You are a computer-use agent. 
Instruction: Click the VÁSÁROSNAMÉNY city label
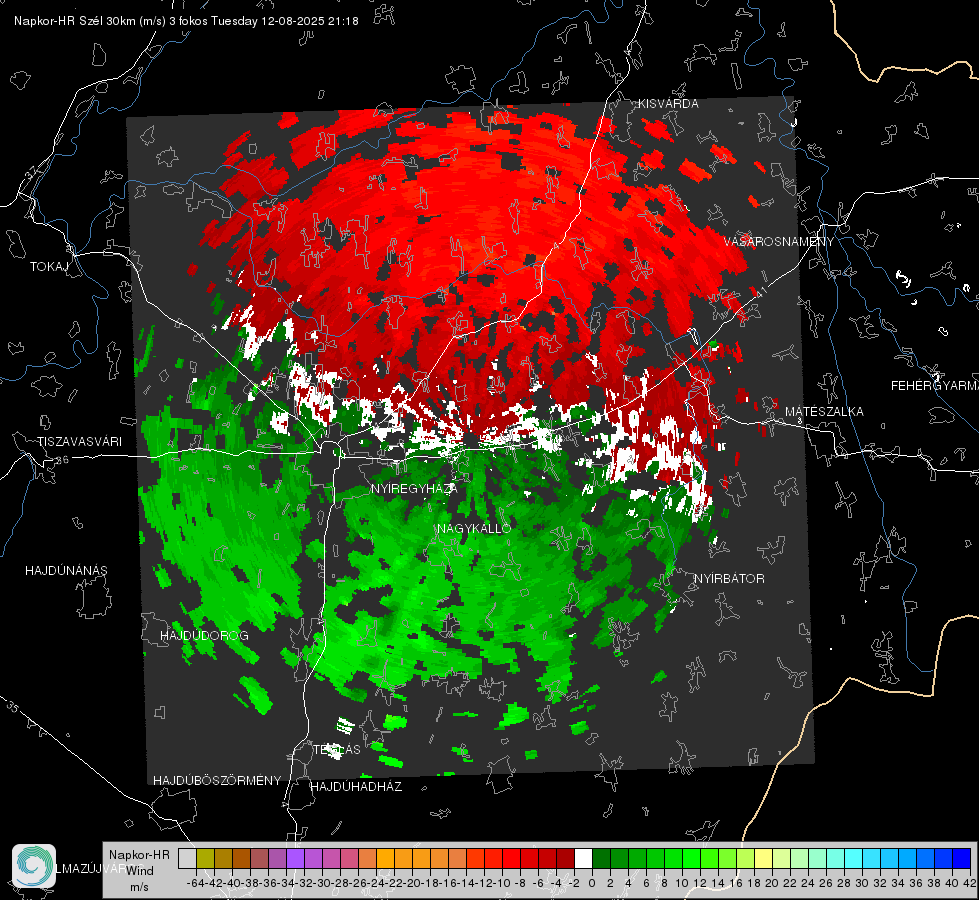pos(779,242)
